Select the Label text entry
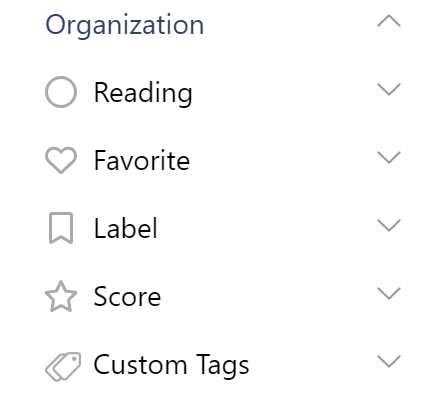This screenshot has height=393, width=435. pos(126,228)
